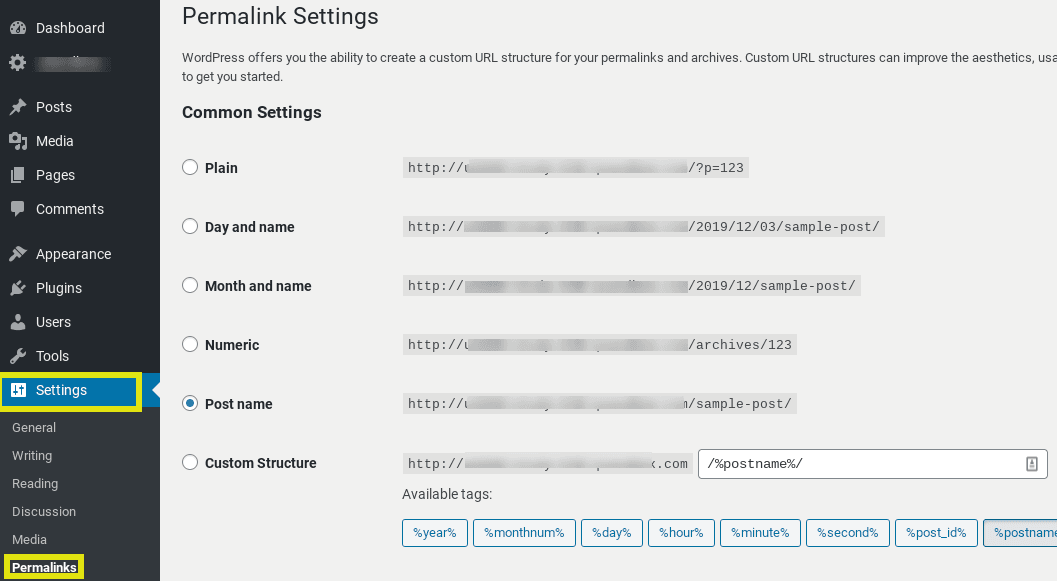Click the Tools wrench icon
The image size is (1057, 581).
[18, 356]
